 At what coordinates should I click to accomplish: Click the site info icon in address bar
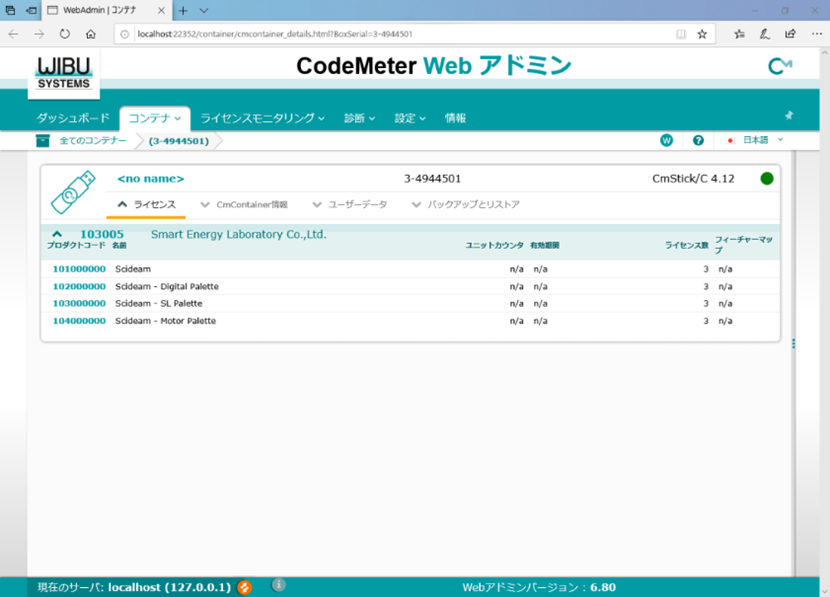pyautogui.click(x=124, y=34)
